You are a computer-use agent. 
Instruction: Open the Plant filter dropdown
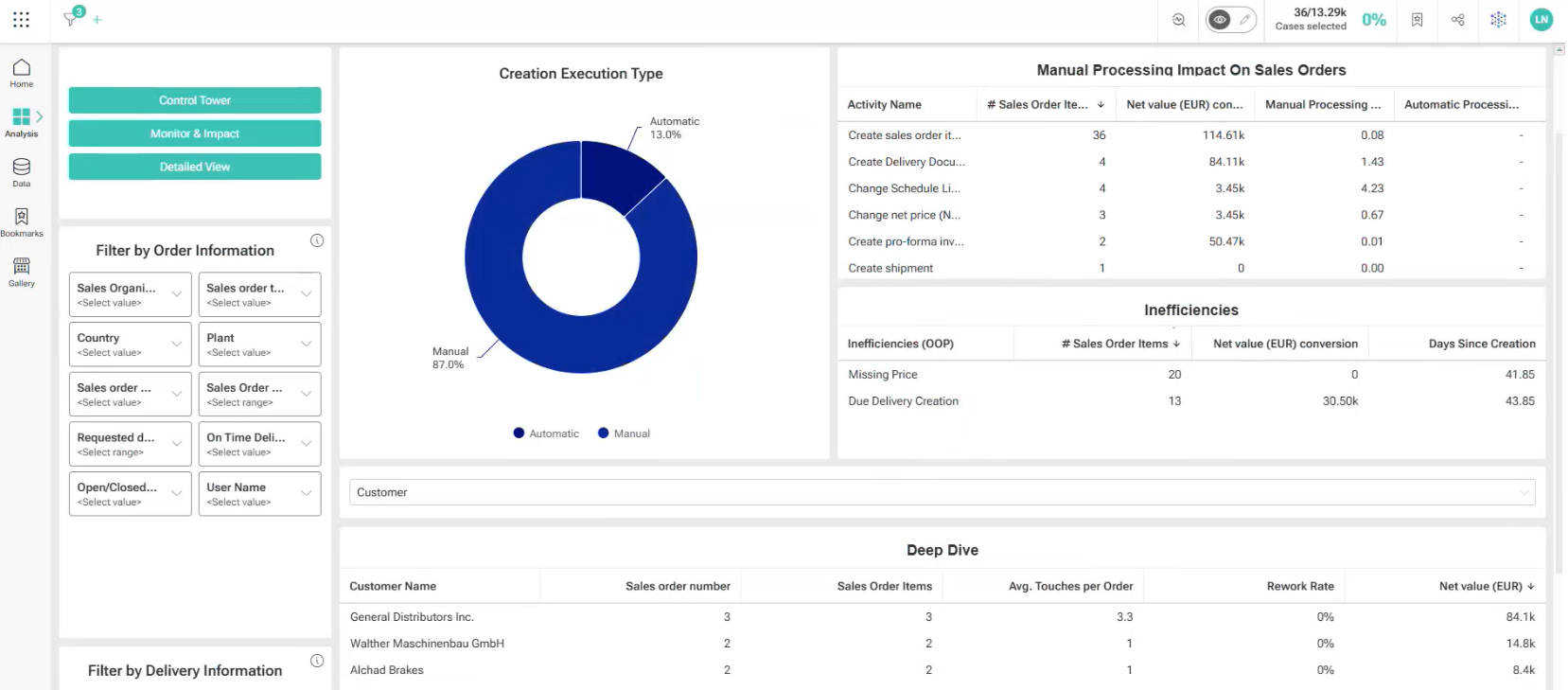coord(259,345)
